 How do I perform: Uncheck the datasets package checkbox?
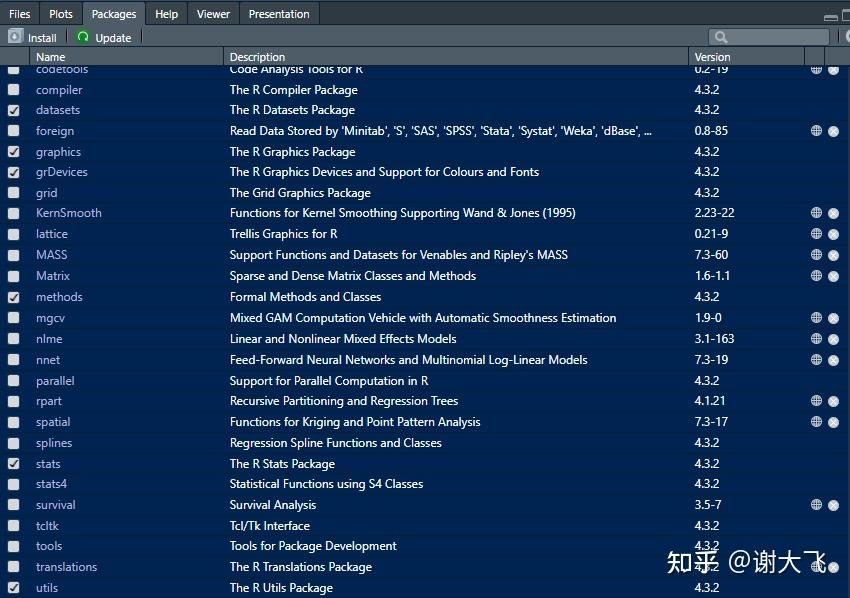click(x=14, y=110)
